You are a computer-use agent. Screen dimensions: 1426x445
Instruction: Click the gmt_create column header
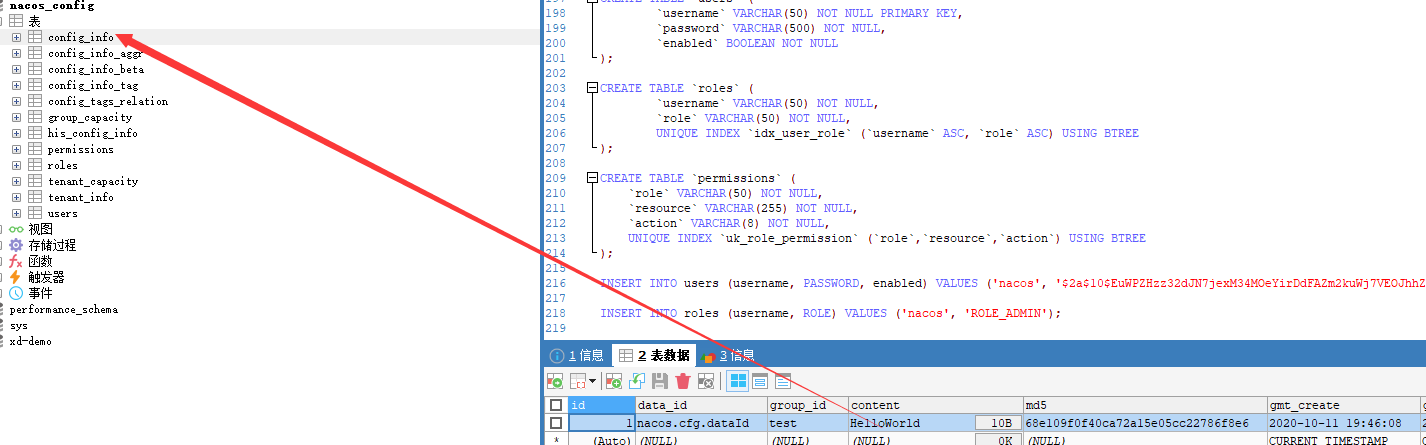1342,405
